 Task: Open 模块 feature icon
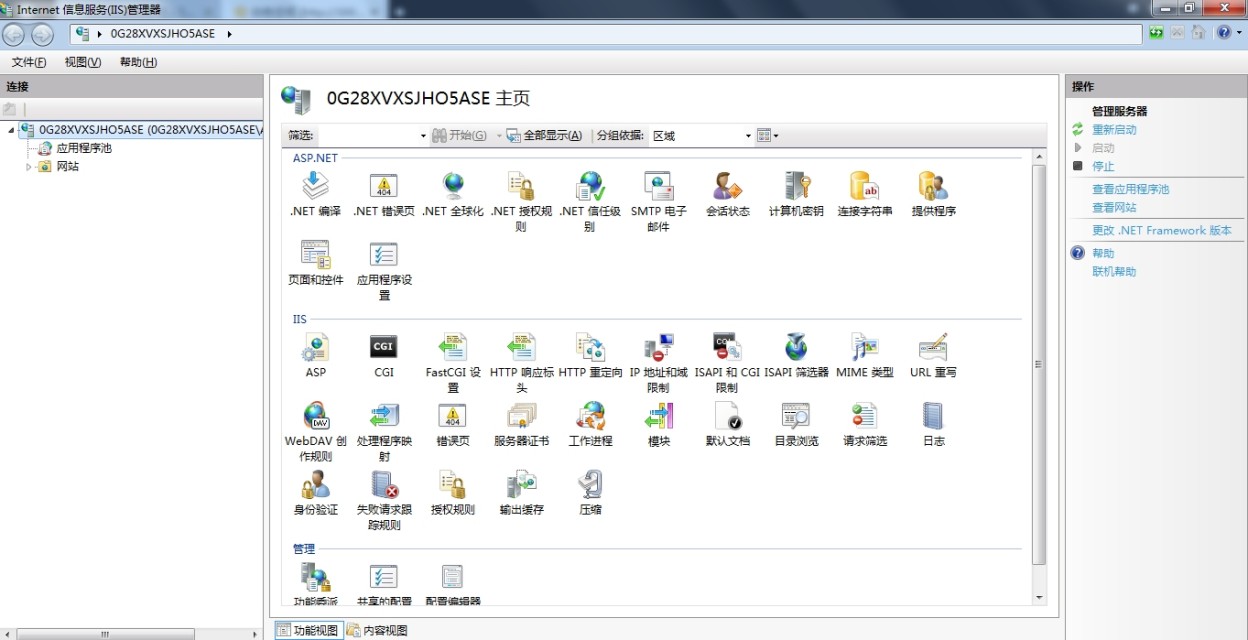(x=658, y=424)
